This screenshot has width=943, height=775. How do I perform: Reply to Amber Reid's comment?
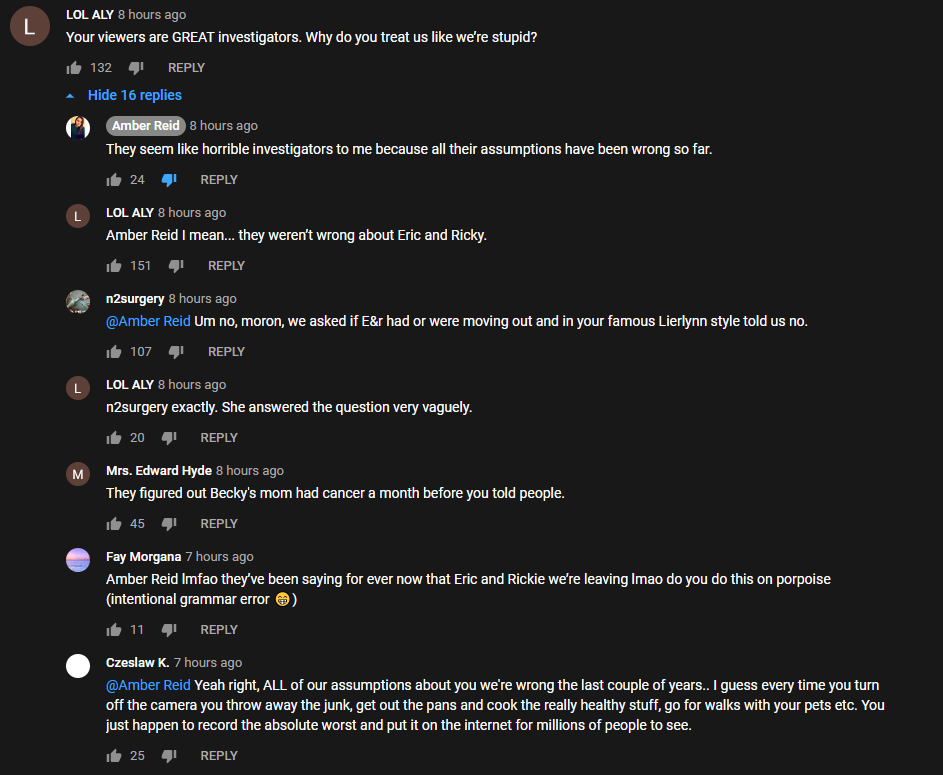tap(219, 180)
